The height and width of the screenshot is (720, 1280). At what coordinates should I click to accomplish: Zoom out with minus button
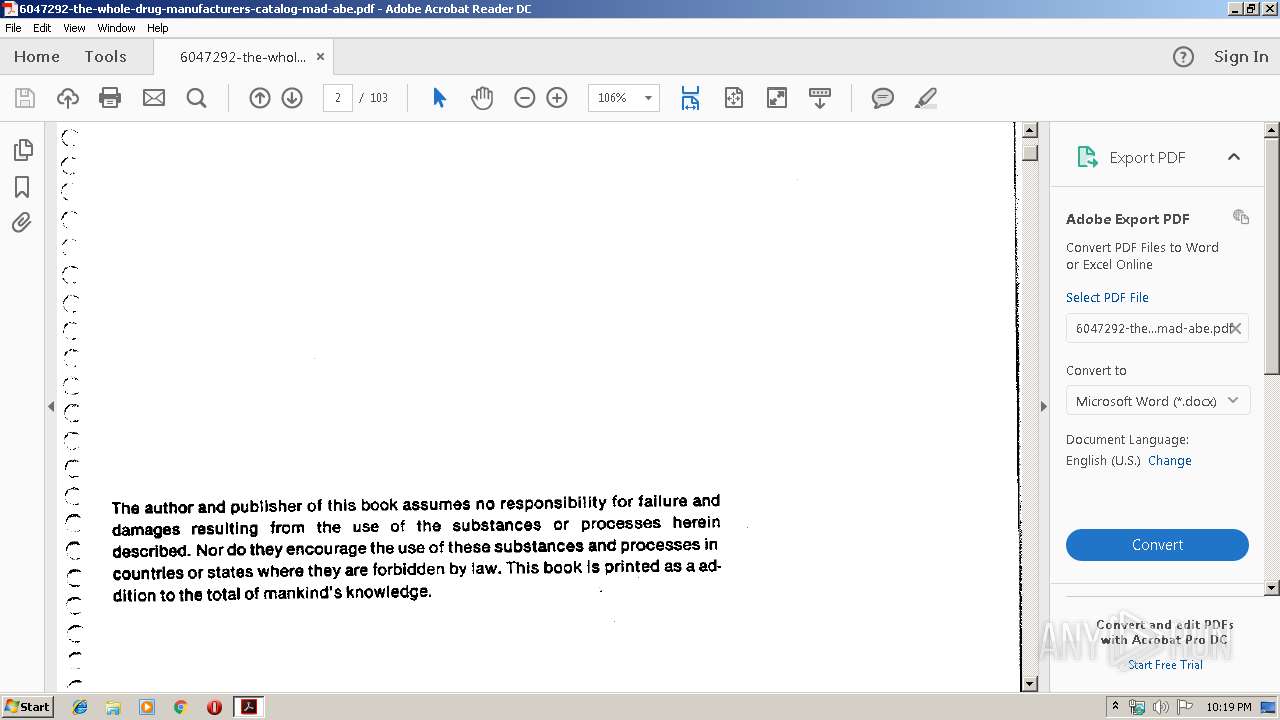[x=525, y=98]
